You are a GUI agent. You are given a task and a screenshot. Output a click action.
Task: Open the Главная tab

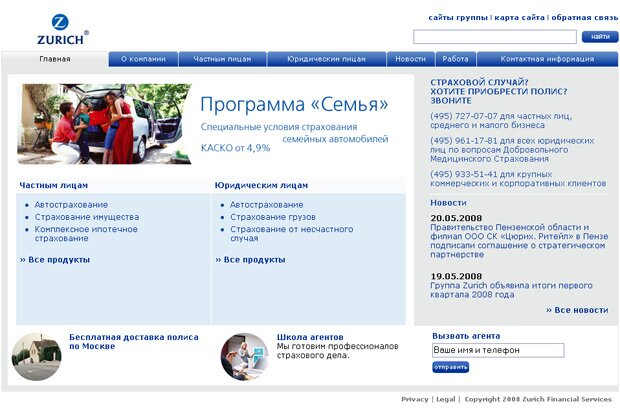pyautogui.click(x=55, y=59)
